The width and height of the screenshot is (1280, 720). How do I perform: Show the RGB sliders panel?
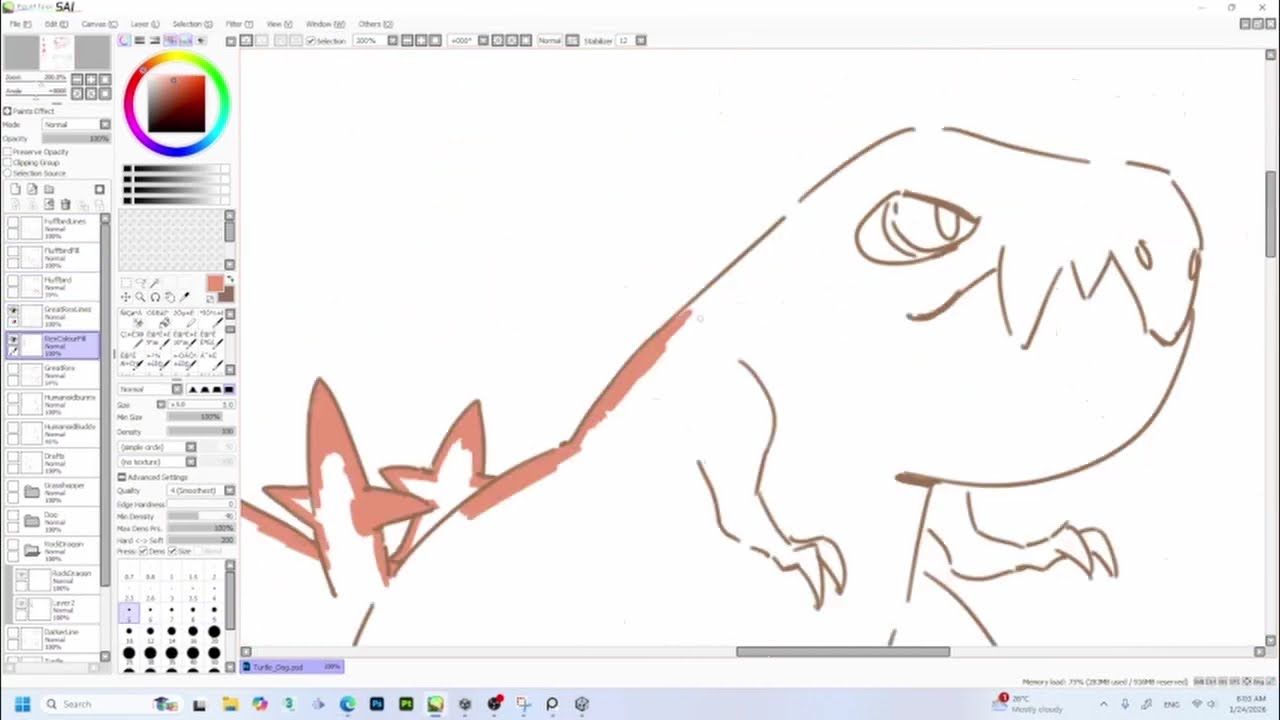[x=140, y=40]
